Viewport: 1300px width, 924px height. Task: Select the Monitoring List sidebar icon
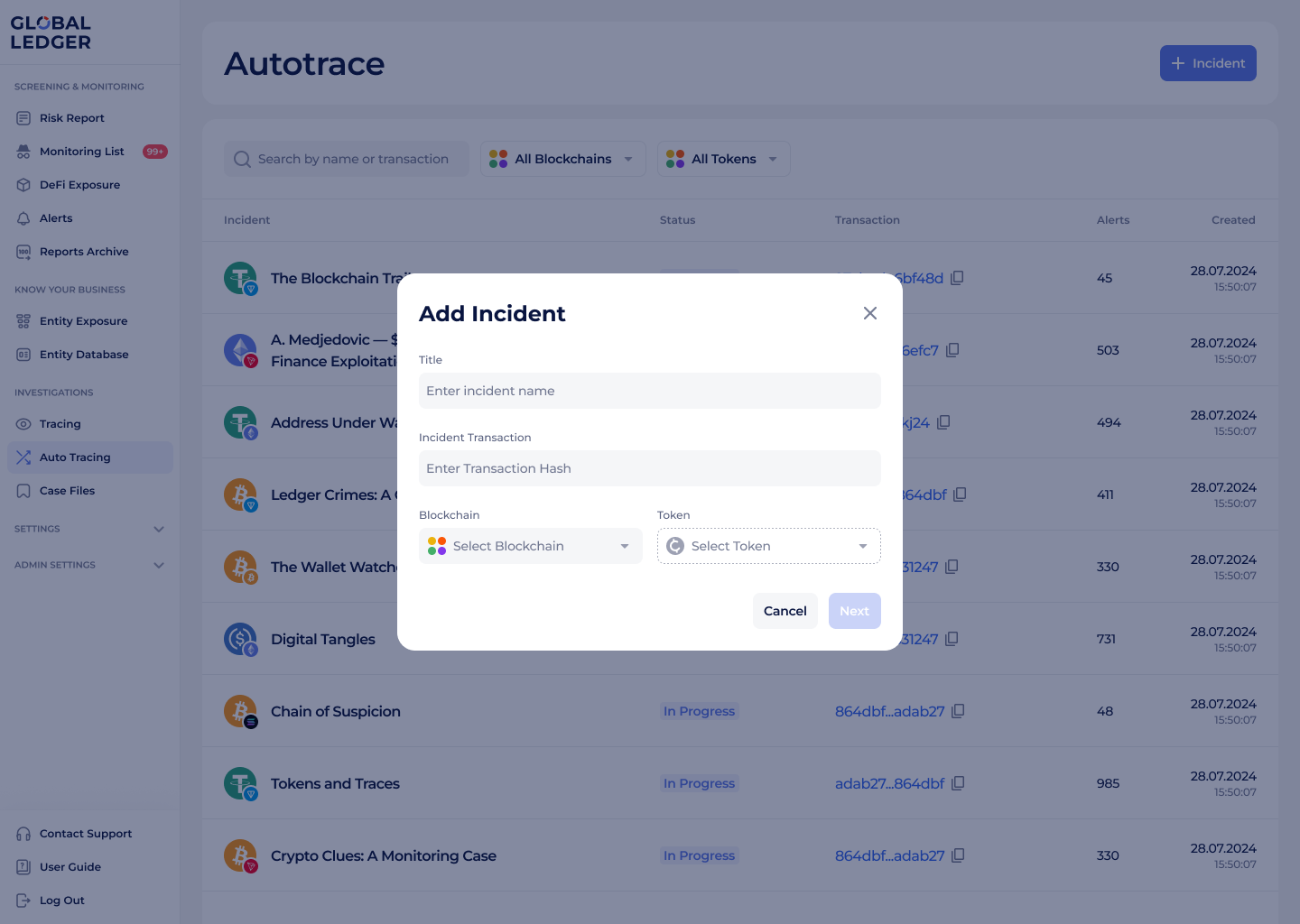tap(23, 151)
